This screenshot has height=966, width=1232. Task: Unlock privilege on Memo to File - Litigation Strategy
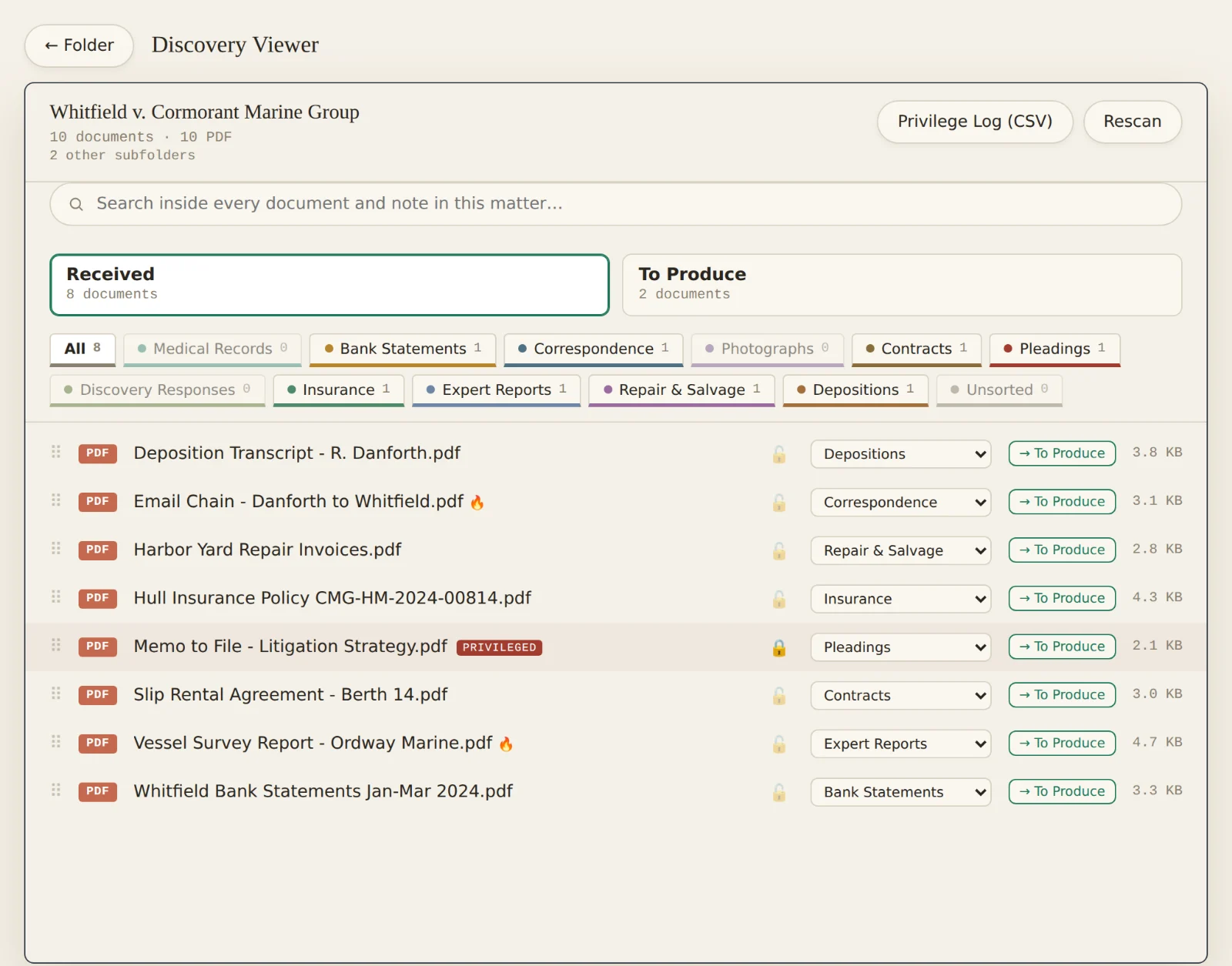pyautogui.click(x=779, y=647)
